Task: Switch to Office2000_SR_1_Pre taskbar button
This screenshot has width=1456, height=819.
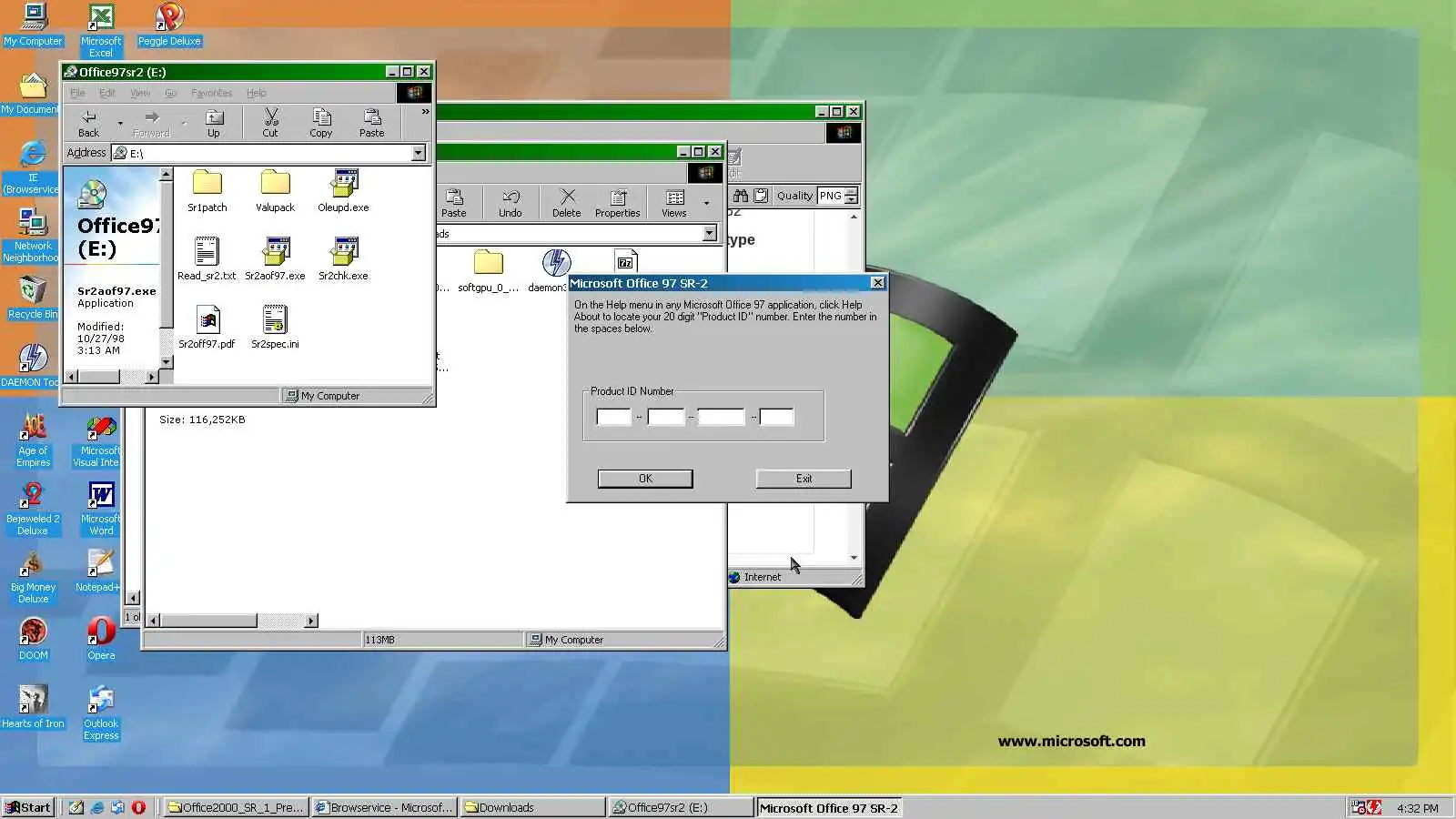Action: coord(236,807)
